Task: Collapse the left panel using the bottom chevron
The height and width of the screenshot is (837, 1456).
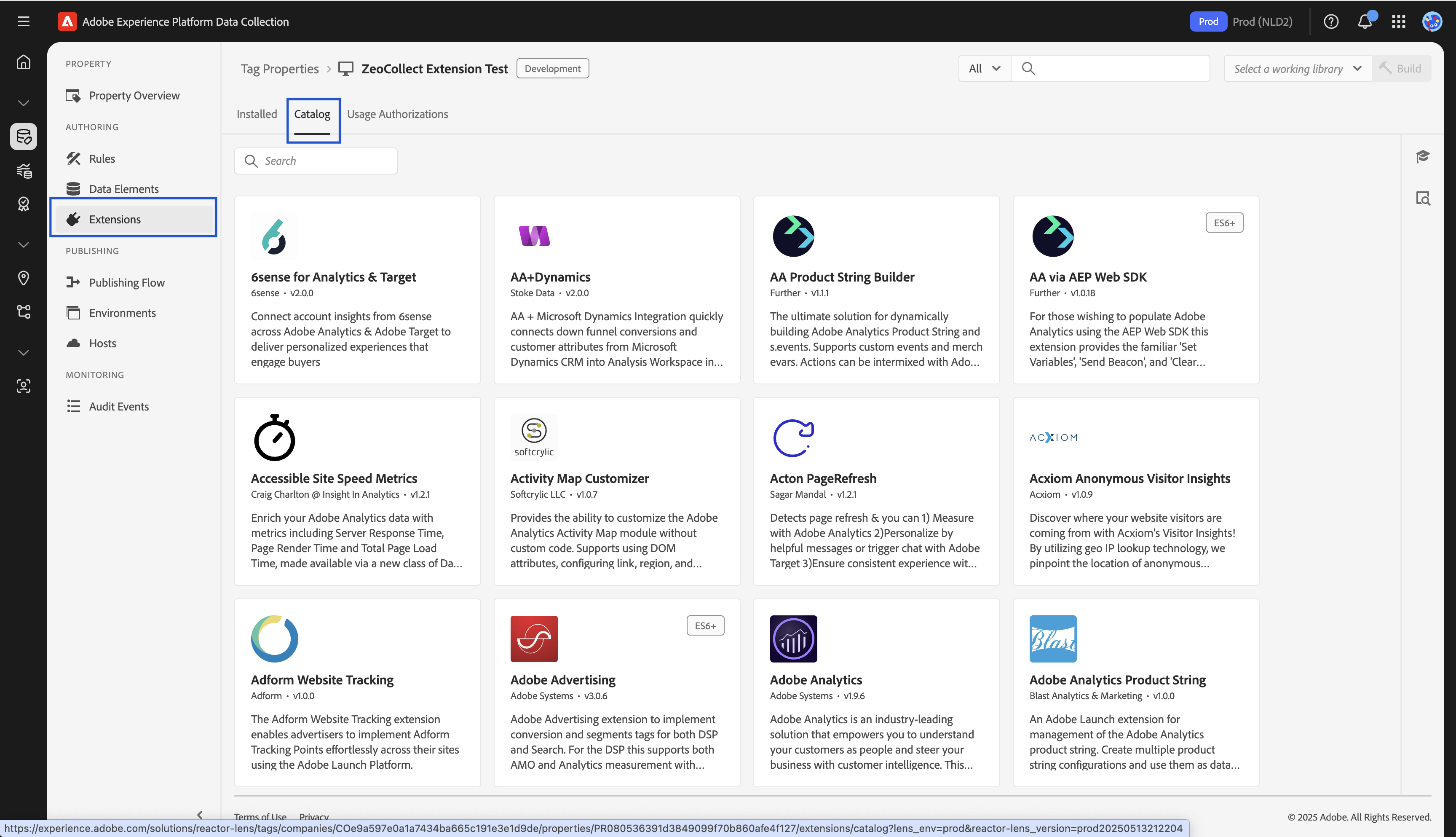Action: point(200,815)
